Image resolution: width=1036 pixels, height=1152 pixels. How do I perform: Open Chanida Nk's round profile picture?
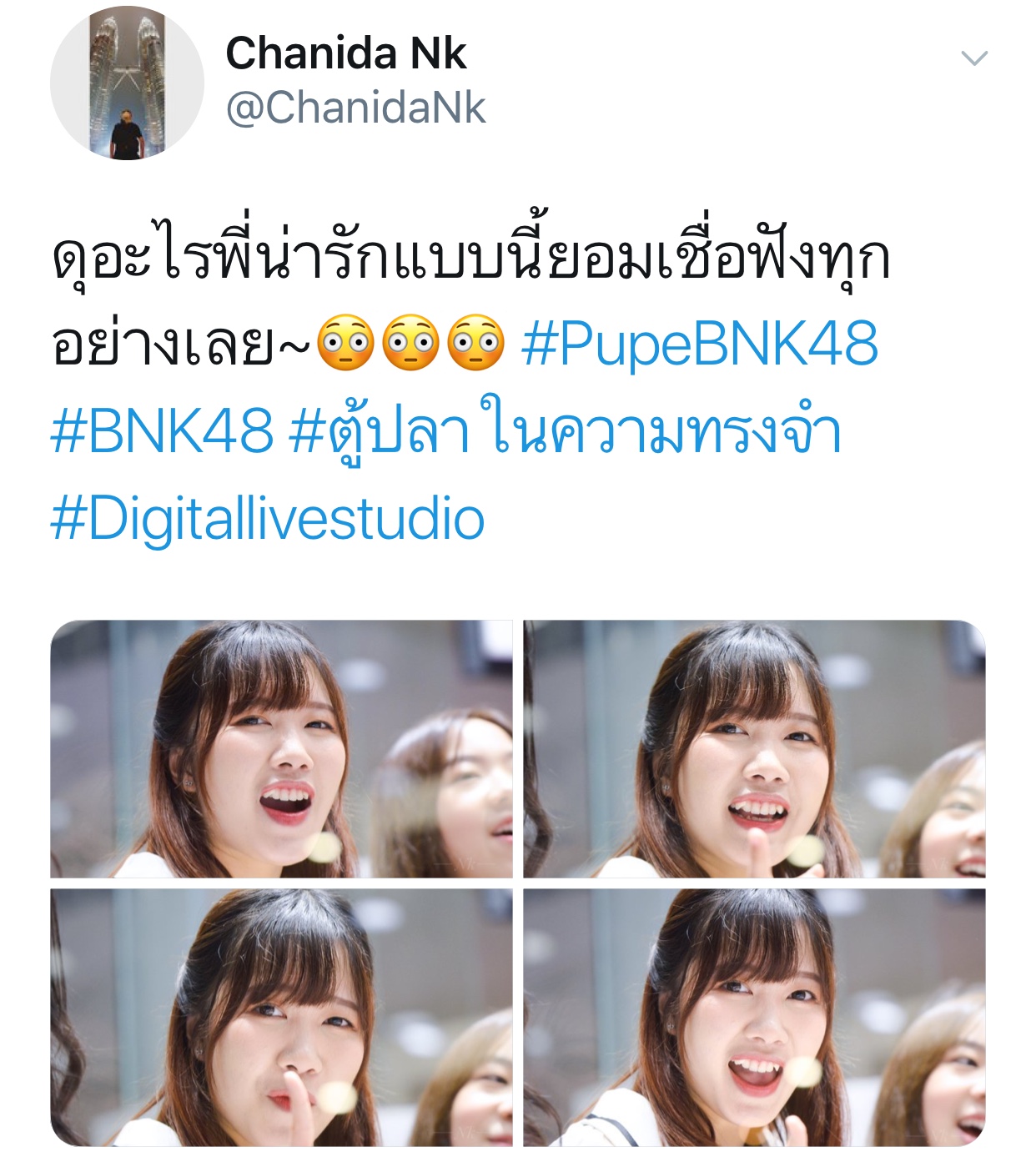tap(127, 83)
